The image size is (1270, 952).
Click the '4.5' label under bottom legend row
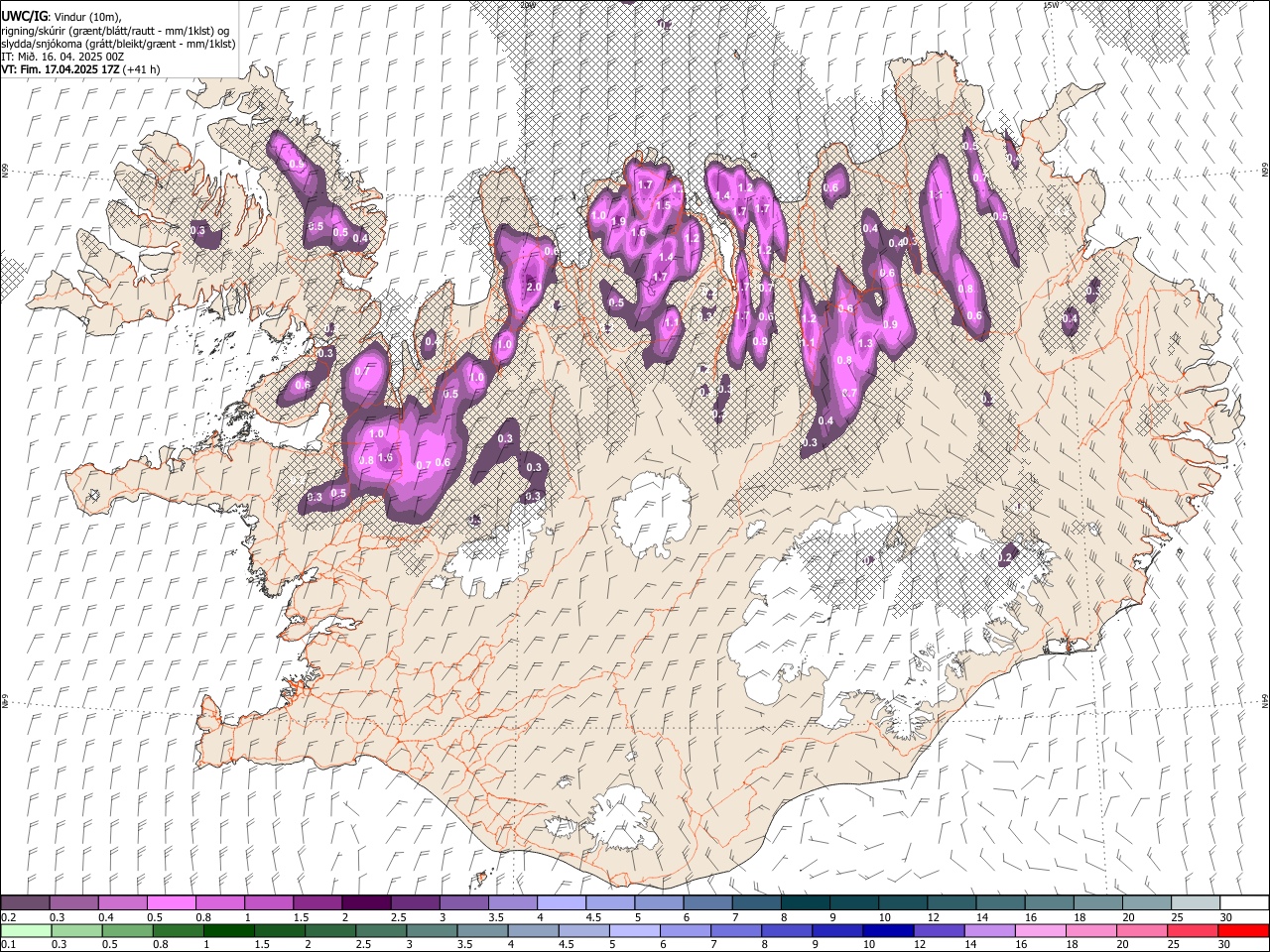[x=568, y=945]
